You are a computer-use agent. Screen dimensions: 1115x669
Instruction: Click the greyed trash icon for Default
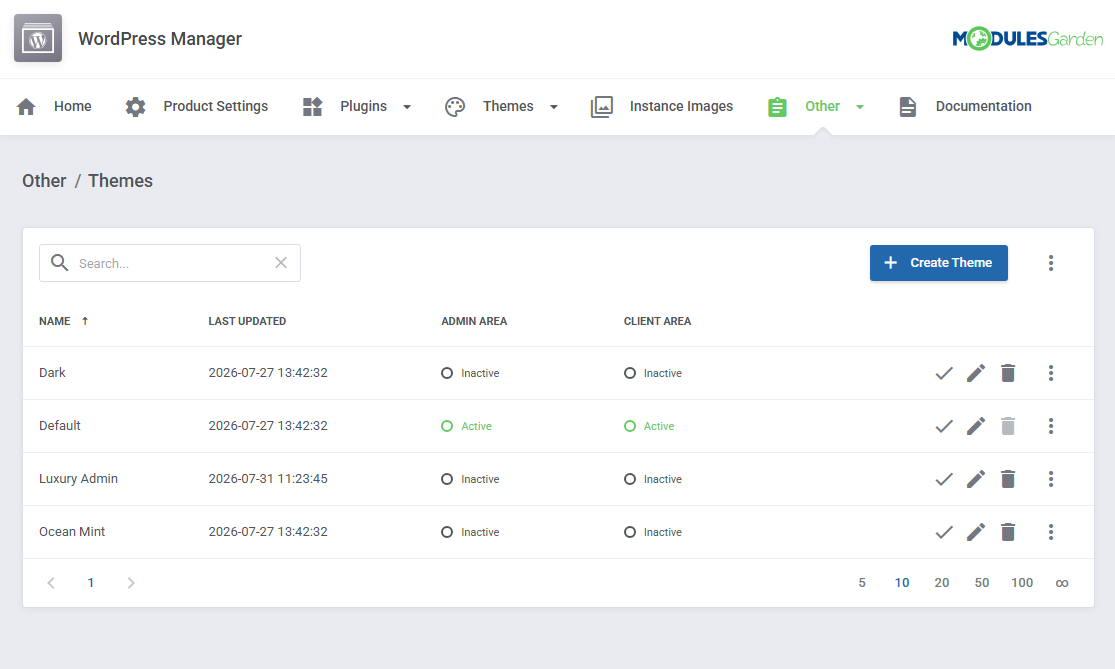[x=1008, y=426]
